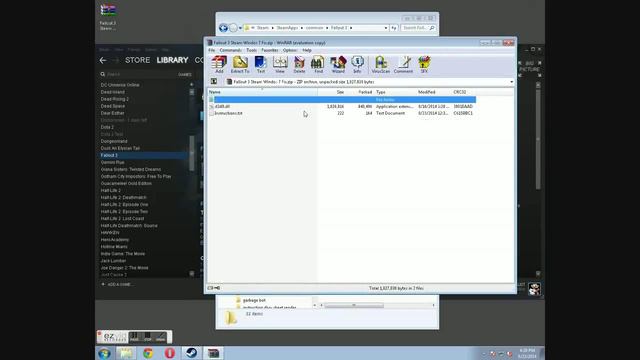This screenshot has width=640, height=360.
Task: Select Fallout 3 in Steam library
Action: tap(109, 156)
